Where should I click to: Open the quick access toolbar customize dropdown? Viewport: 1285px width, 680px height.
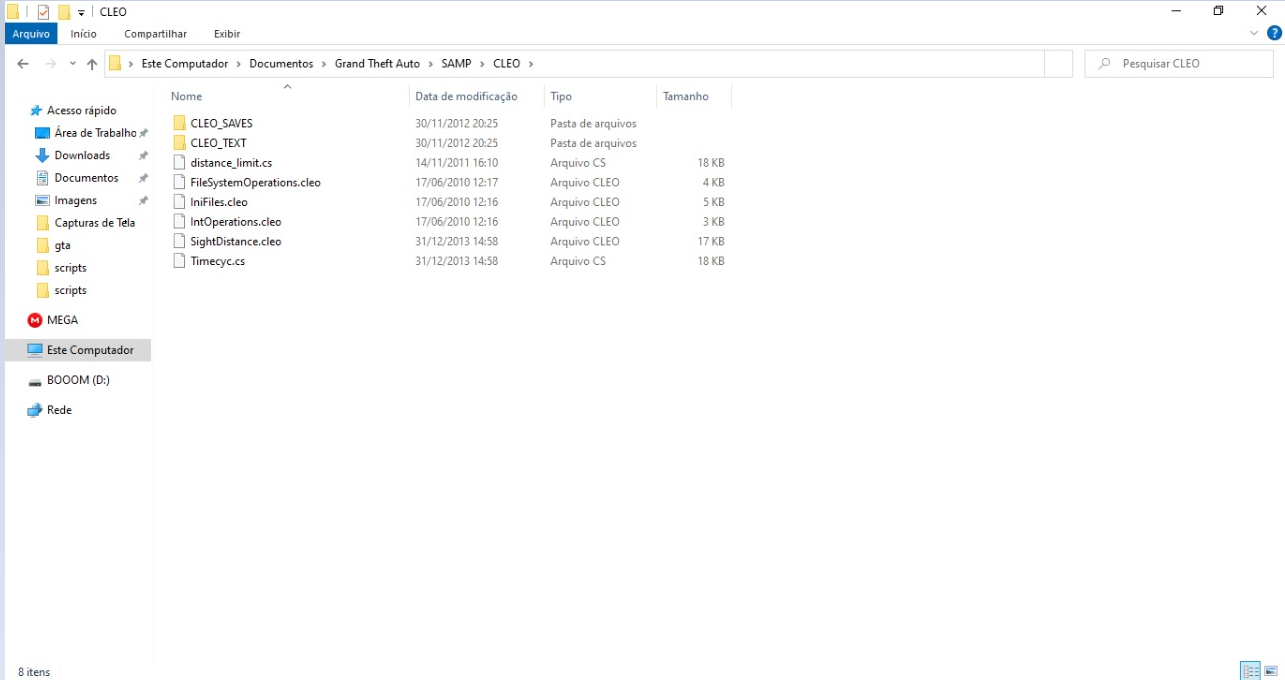click(x=82, y=13)
